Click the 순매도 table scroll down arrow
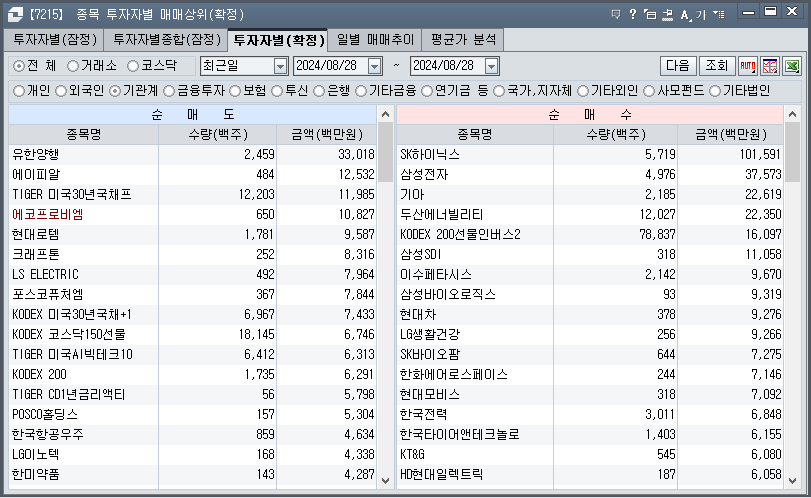Viewport: 811px width, 498px height. [385, 480]
